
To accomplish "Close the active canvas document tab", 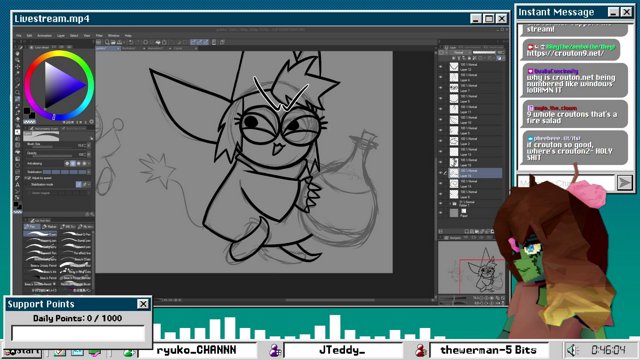I will pos(118,49).
